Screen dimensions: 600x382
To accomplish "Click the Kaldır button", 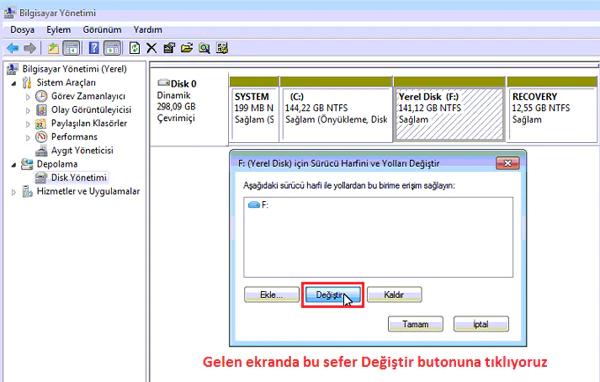I will (394, 295).
